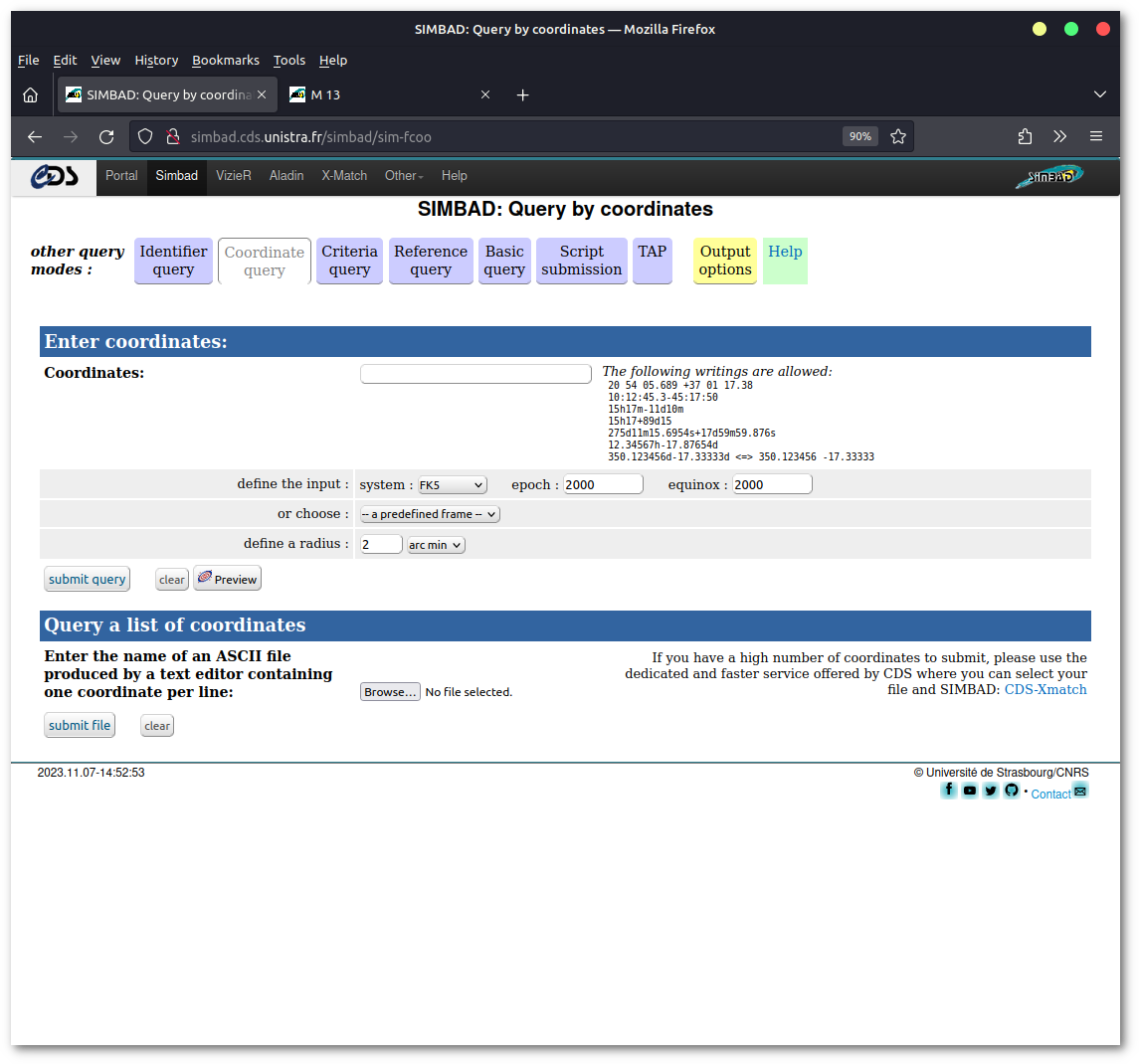The width and height of the screenshot is (1139, 1064).
Task: Click the Preview button
Action: 228,579
